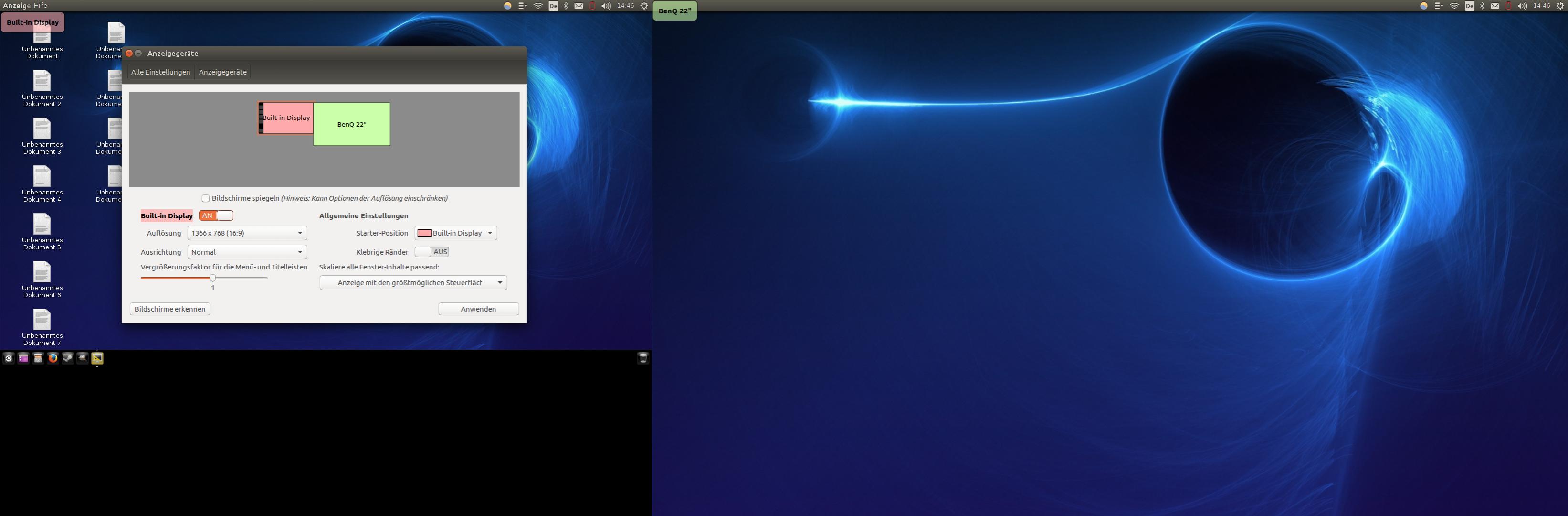1568x516 pixels.
Task: Expand the Ausrichtung orientation dropdown
Action: click(x=246, y=252)
